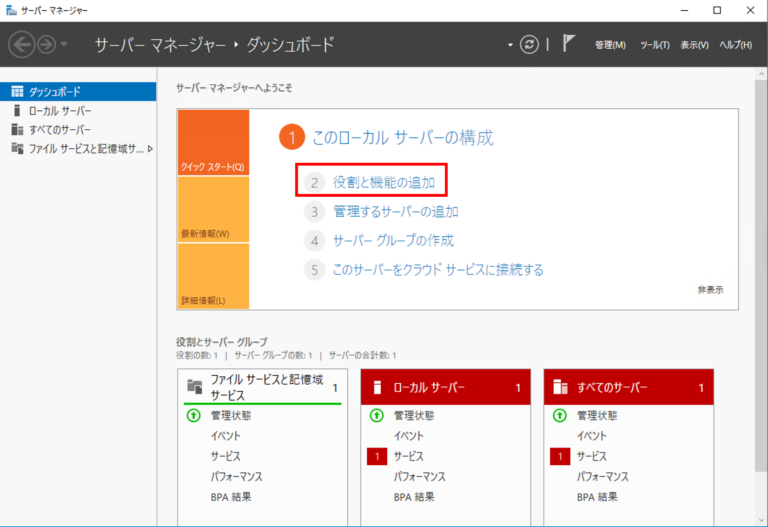Image resolution: width=768 pixels, height=527 pixels.
Task: Open the navigation history dropdown arrow
Action: [64, 45]
